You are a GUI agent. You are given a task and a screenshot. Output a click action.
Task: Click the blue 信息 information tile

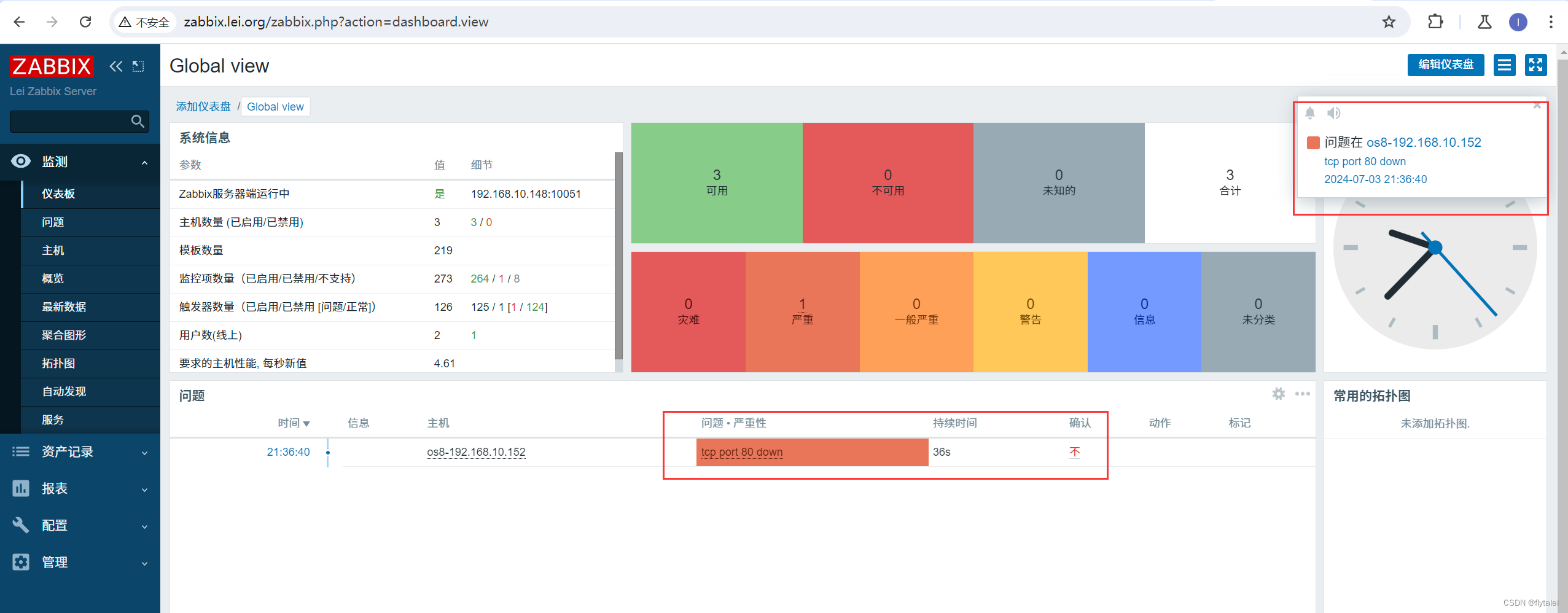tap(1144, 312)
